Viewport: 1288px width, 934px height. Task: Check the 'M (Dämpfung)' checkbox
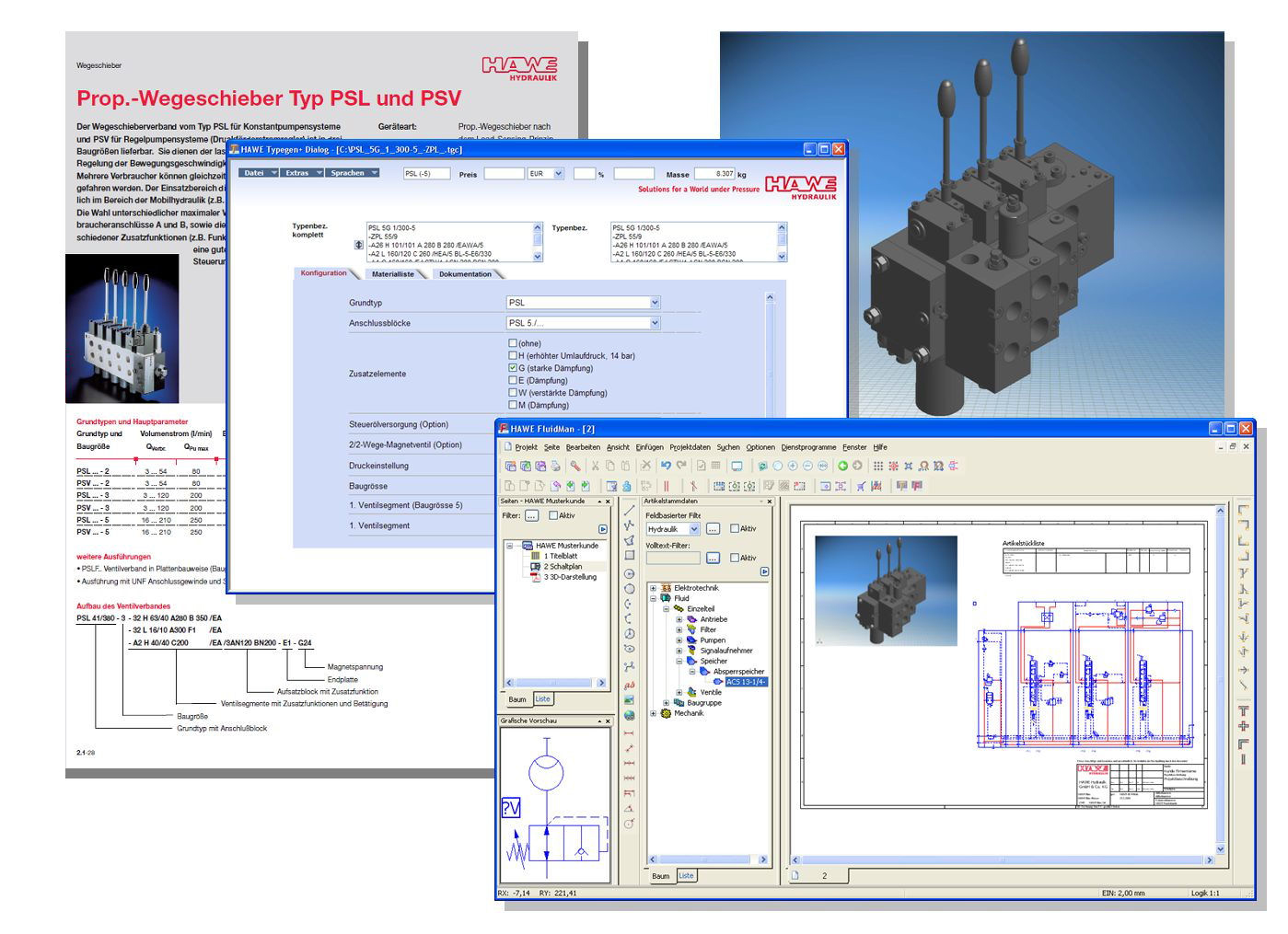point(513,405)
